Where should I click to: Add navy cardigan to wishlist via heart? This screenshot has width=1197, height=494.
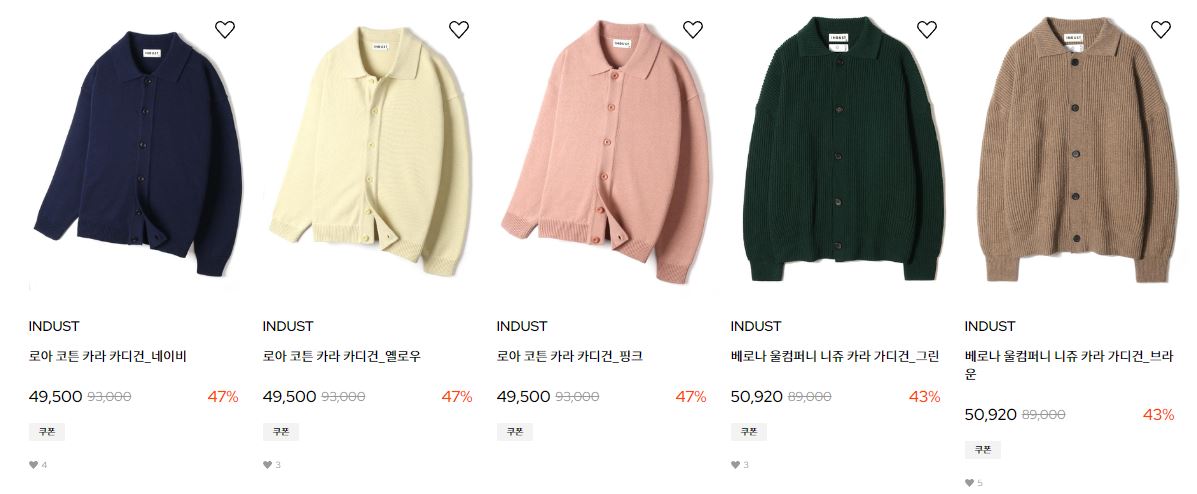(x=224, y=30)
